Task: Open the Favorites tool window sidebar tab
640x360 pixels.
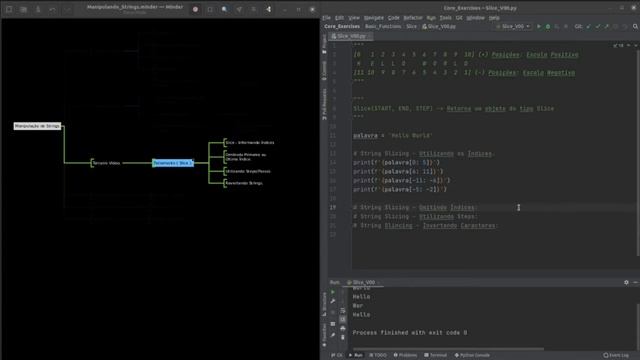Action: pyautogui.click(x=324, y=335)
